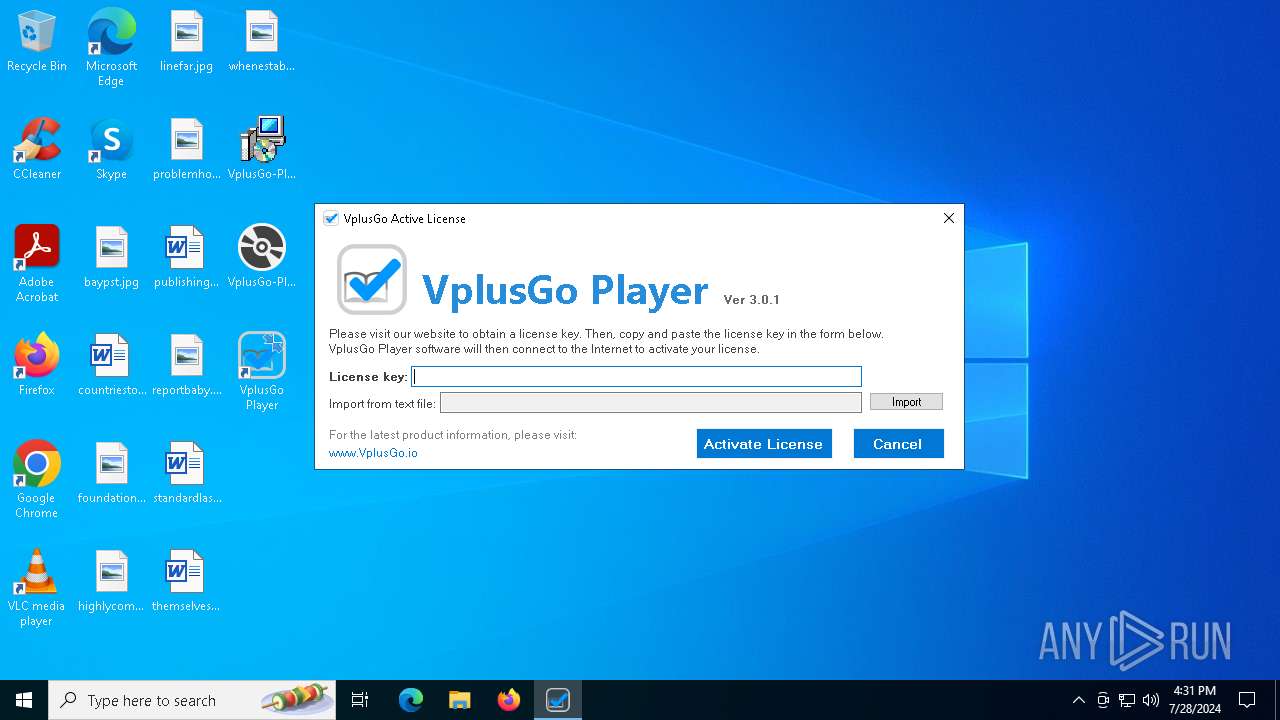This screenshot has height=720, width=1280.
Task: Open Firefox desktop shortcut
Action: coord(37,366)
